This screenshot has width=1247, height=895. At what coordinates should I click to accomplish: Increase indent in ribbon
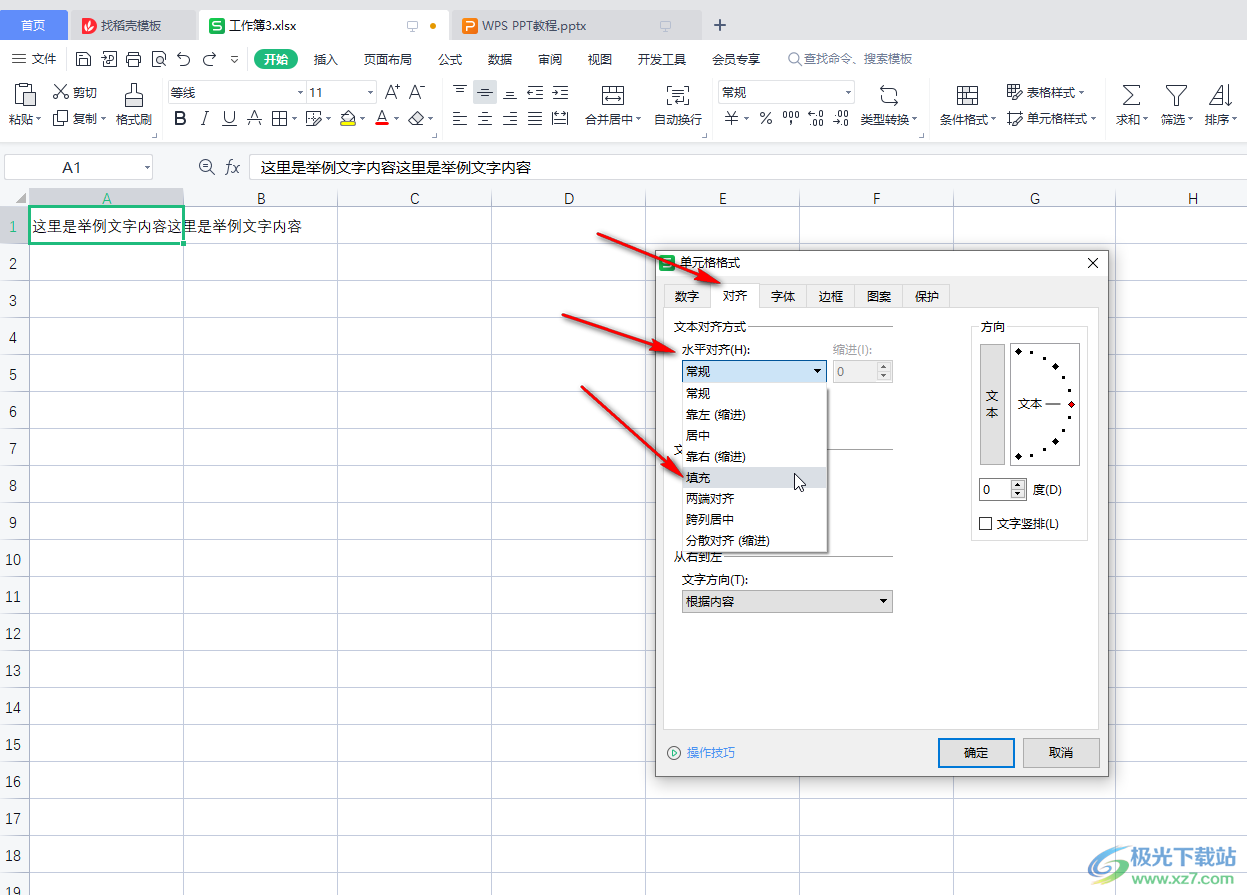(x=560, y=92)
